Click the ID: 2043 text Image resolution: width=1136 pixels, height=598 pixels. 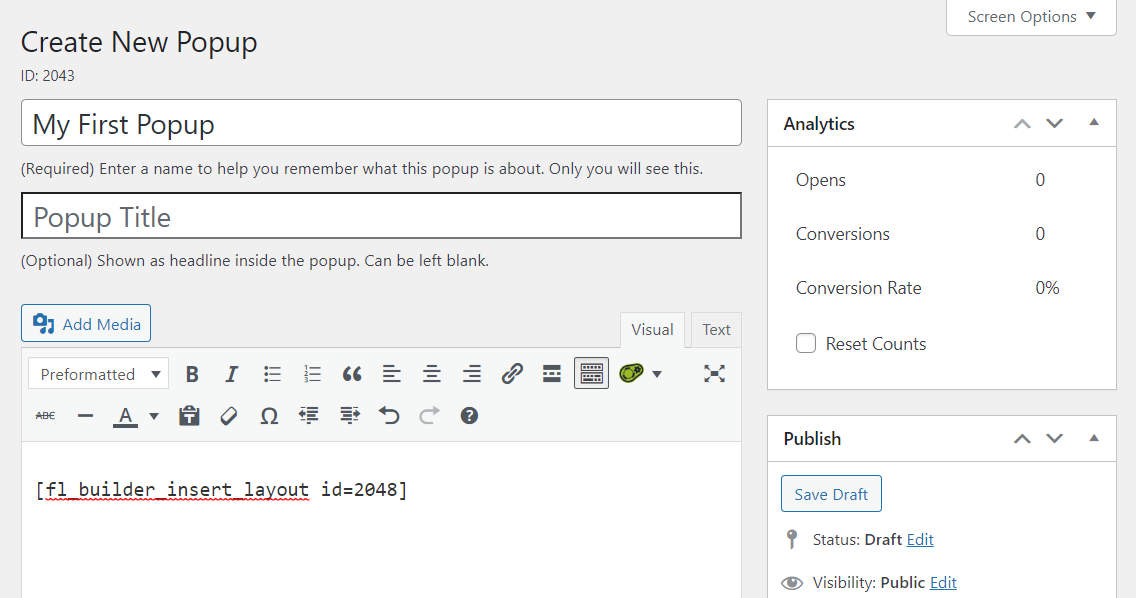pos(48,75)
